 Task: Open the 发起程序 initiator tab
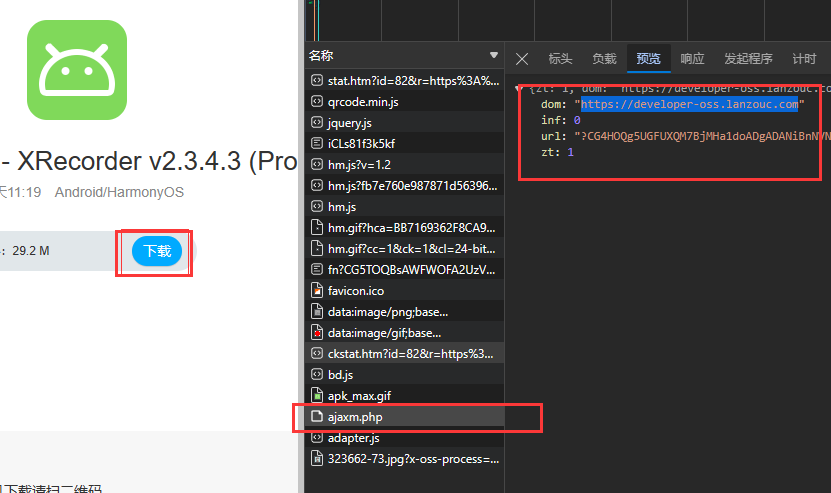748,59
